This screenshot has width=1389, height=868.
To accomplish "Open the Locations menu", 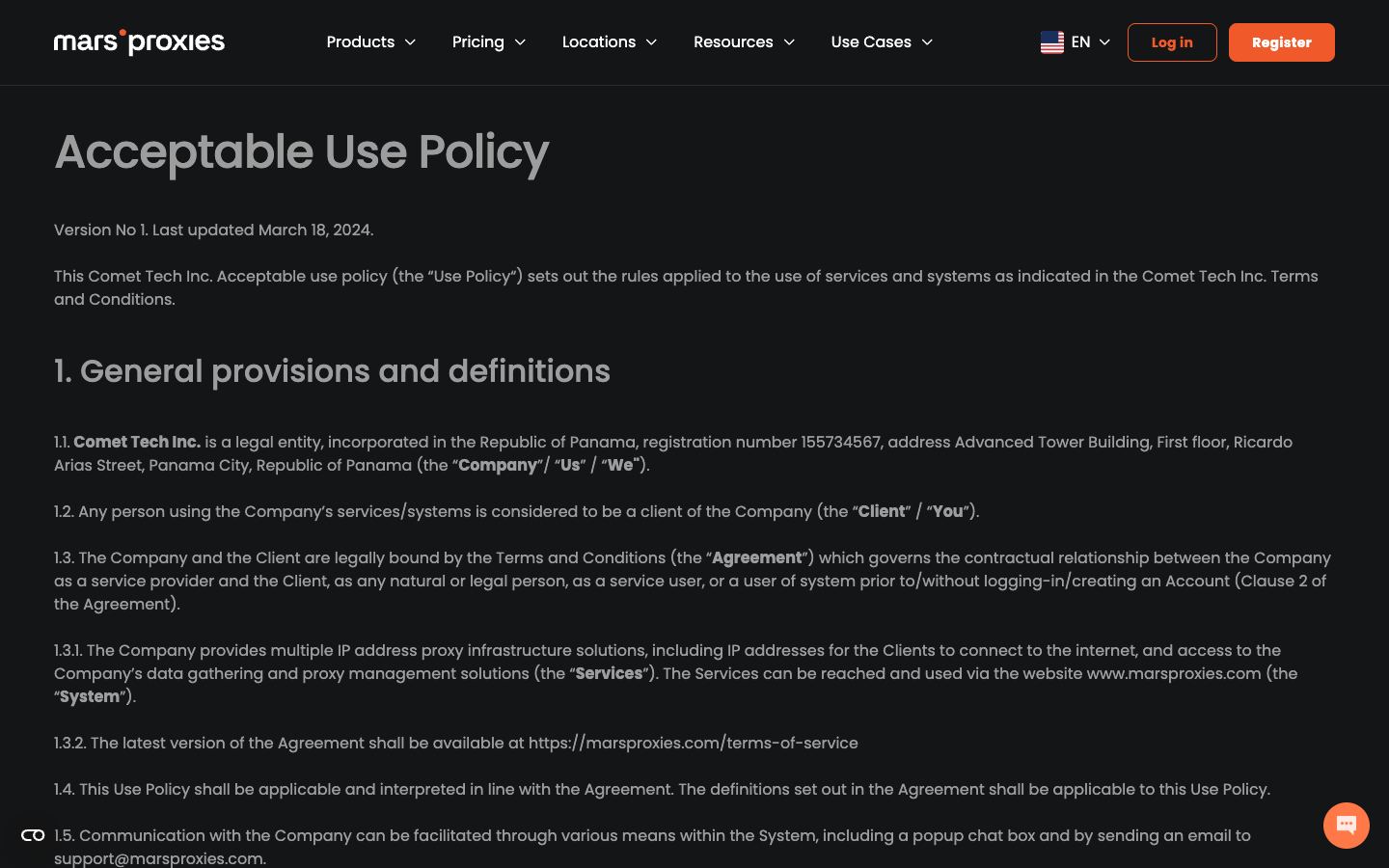I will pyautogui.click(x=610, y=42).
